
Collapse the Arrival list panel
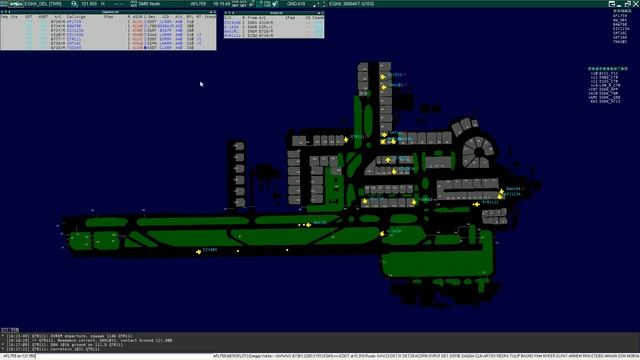pyautogui.click(x=319, y=13)
